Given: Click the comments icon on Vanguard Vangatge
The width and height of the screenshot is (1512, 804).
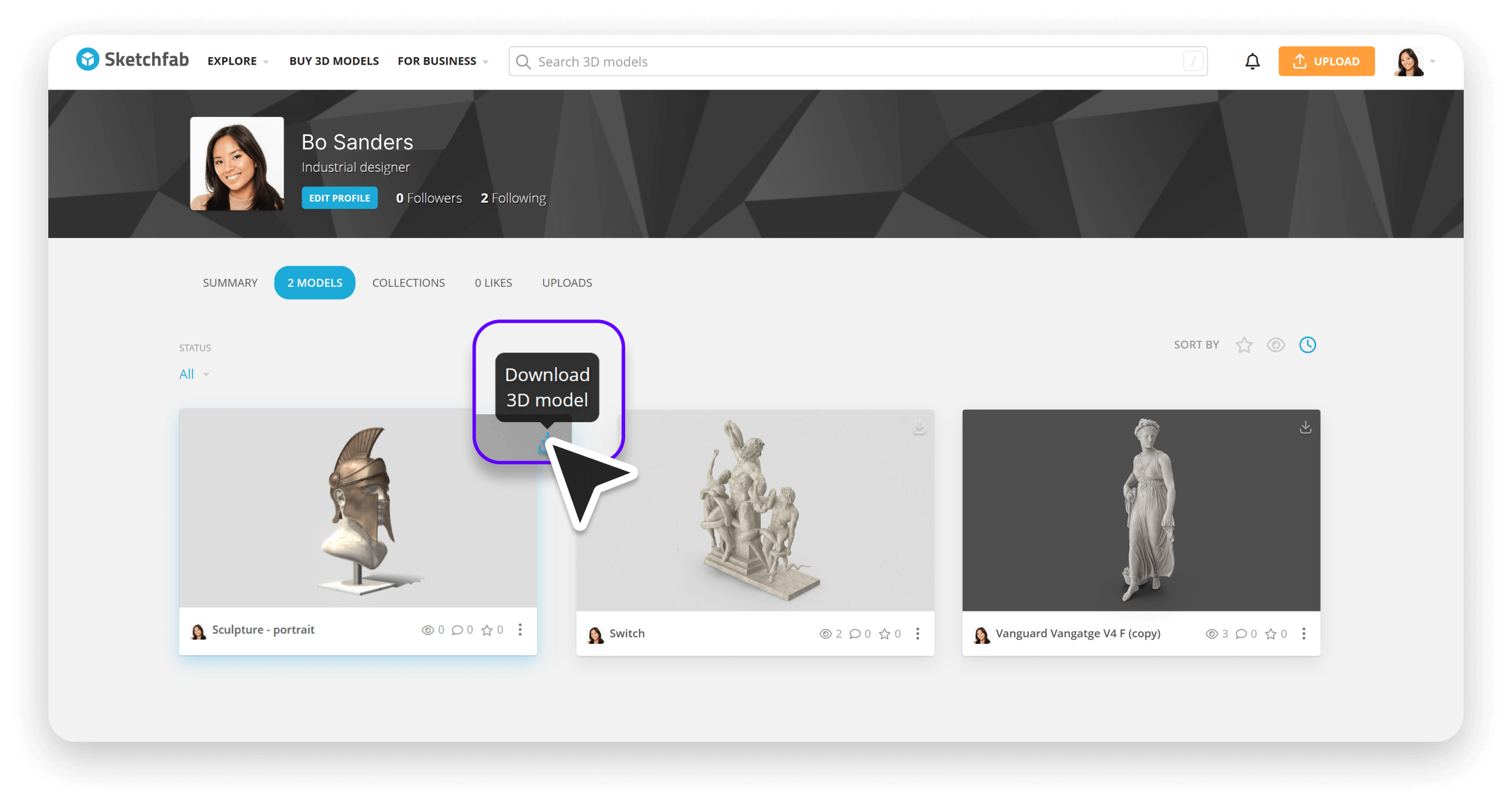Looking at the screenshot, I should coord(1241,633).
